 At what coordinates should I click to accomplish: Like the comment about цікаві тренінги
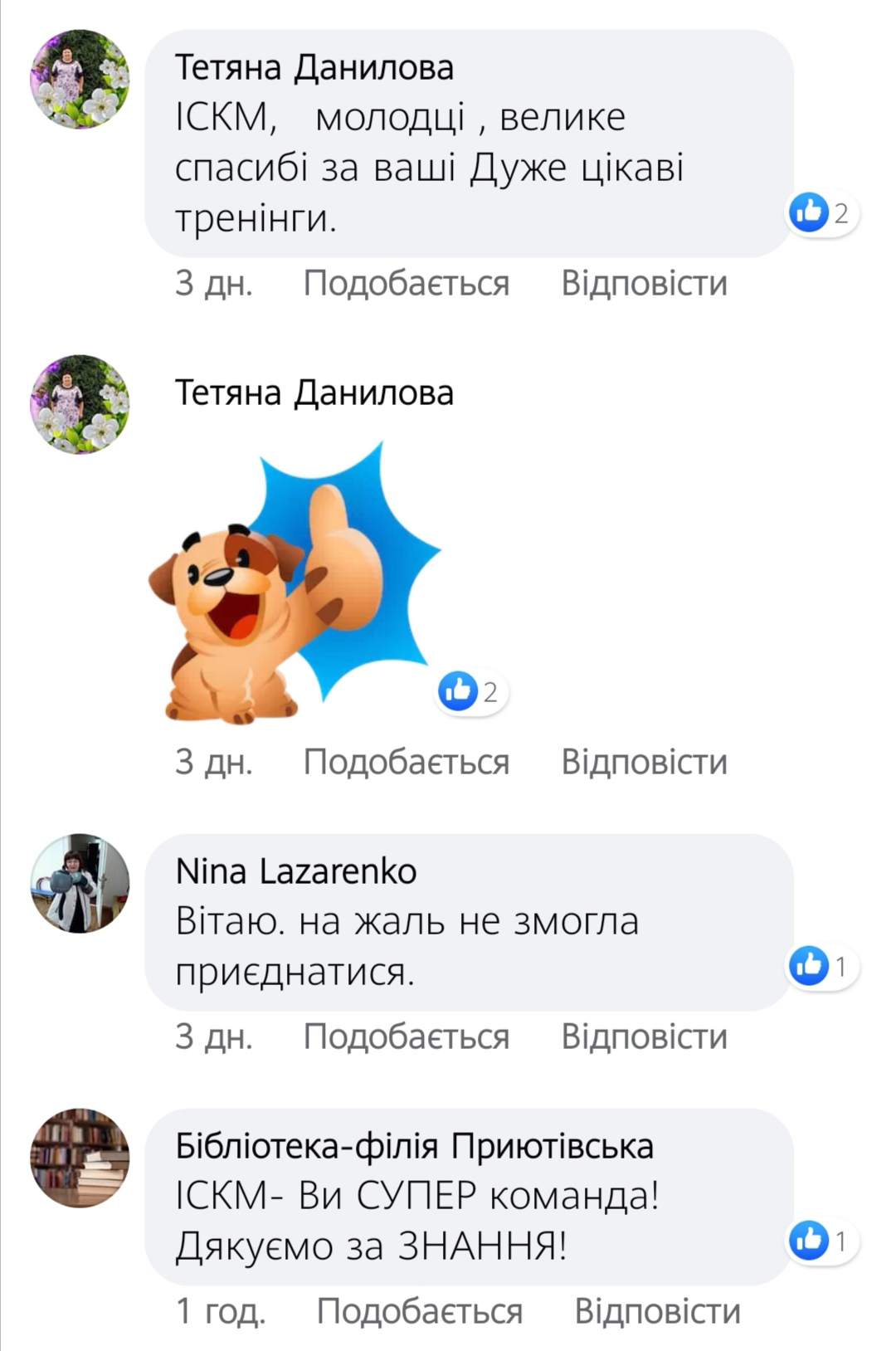pos(407,283)
